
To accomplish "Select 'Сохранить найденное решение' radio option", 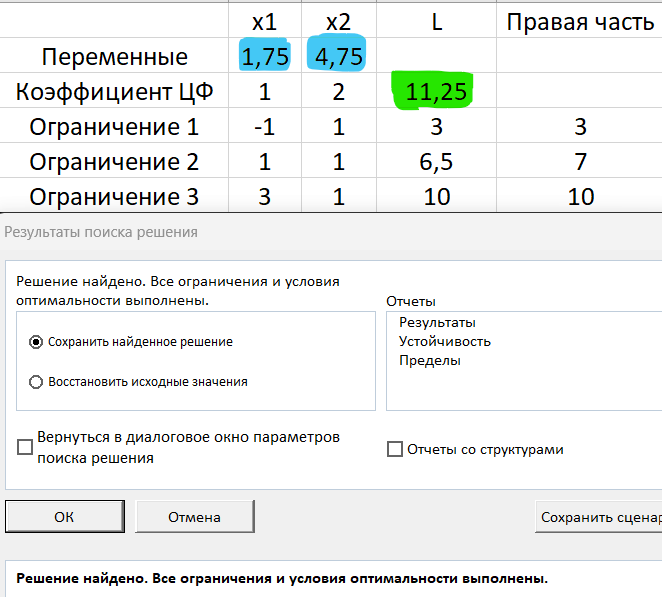I will click(x=36, y=342).
